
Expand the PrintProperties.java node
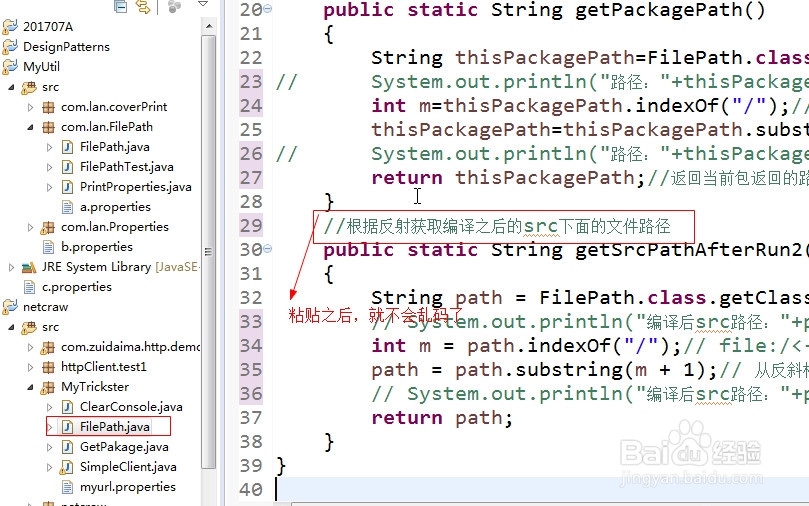tap(50, 187)
